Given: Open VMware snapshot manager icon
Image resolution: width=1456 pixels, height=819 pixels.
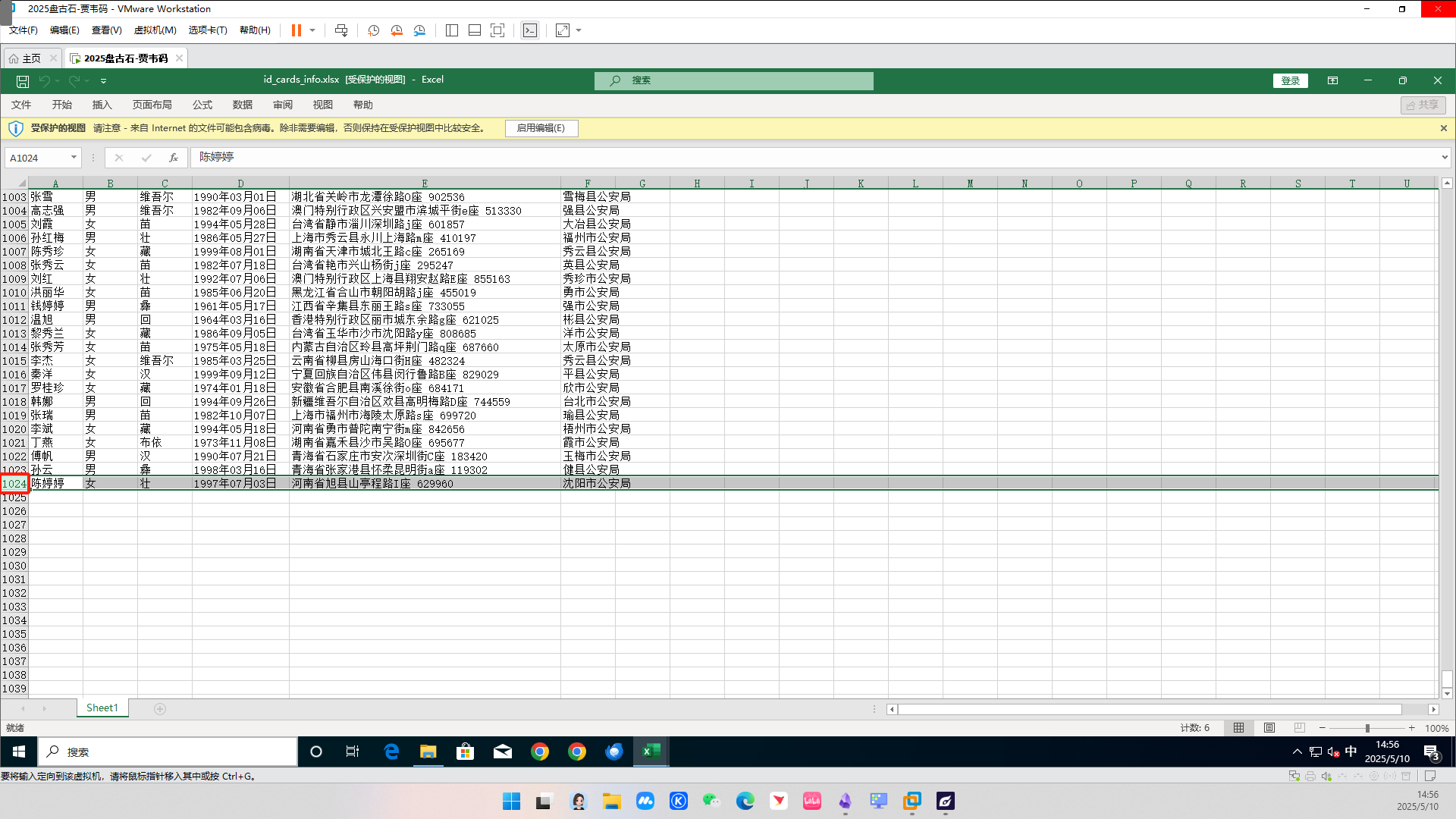Looking at the screenshot, I should (419, 30).
